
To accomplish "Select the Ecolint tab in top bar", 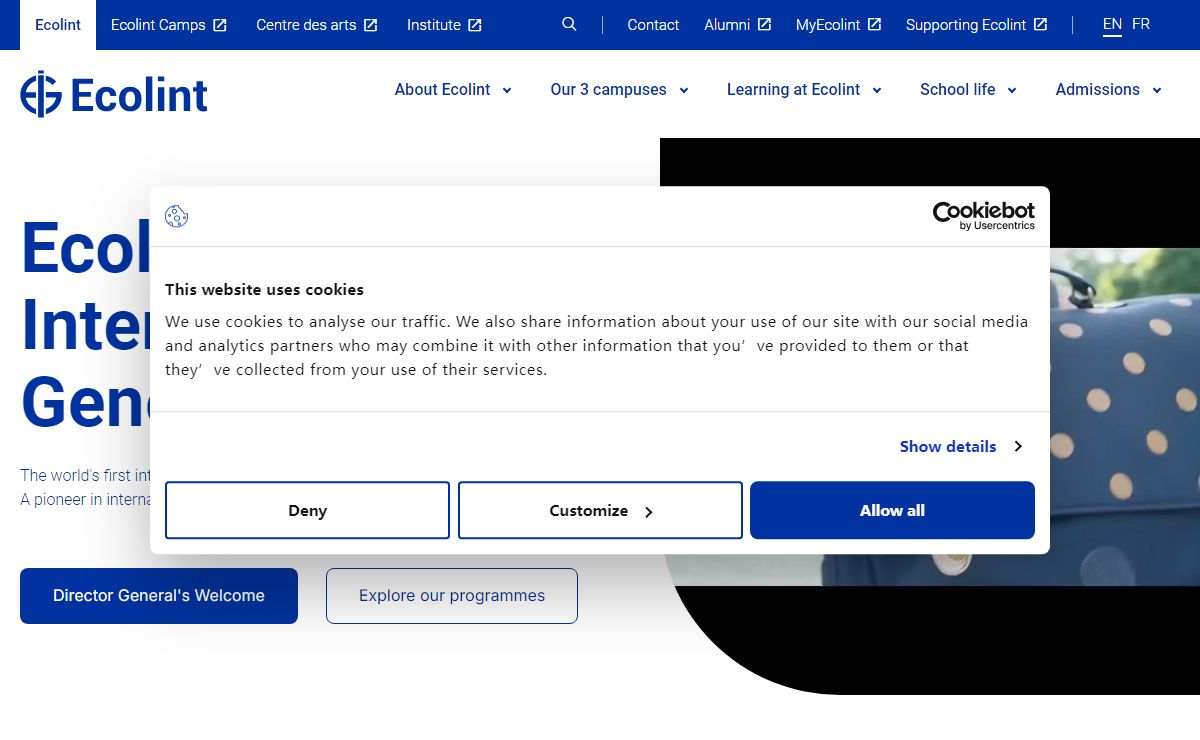I will point(58,25).
